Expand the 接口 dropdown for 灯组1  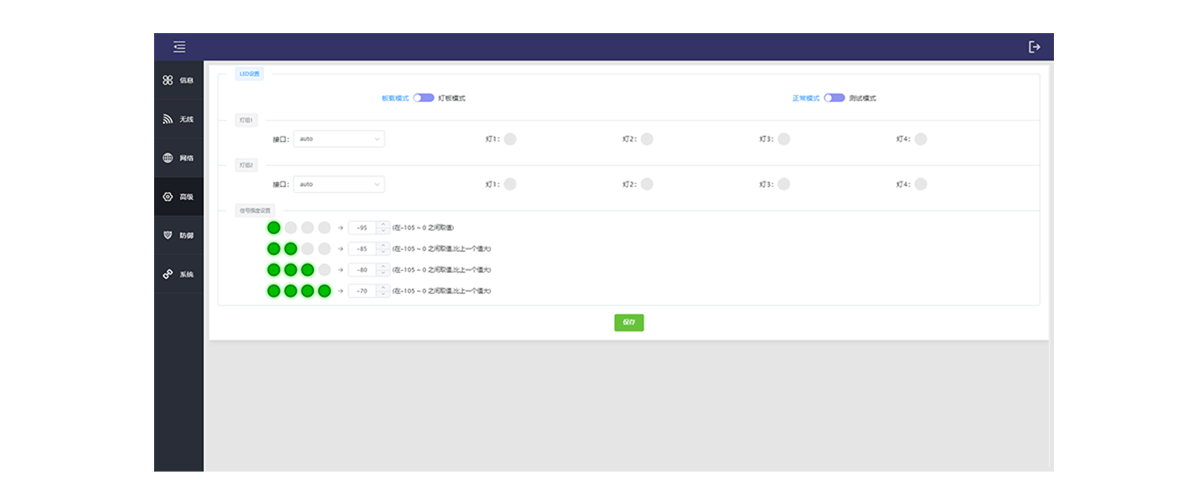[x=339, y=139]
